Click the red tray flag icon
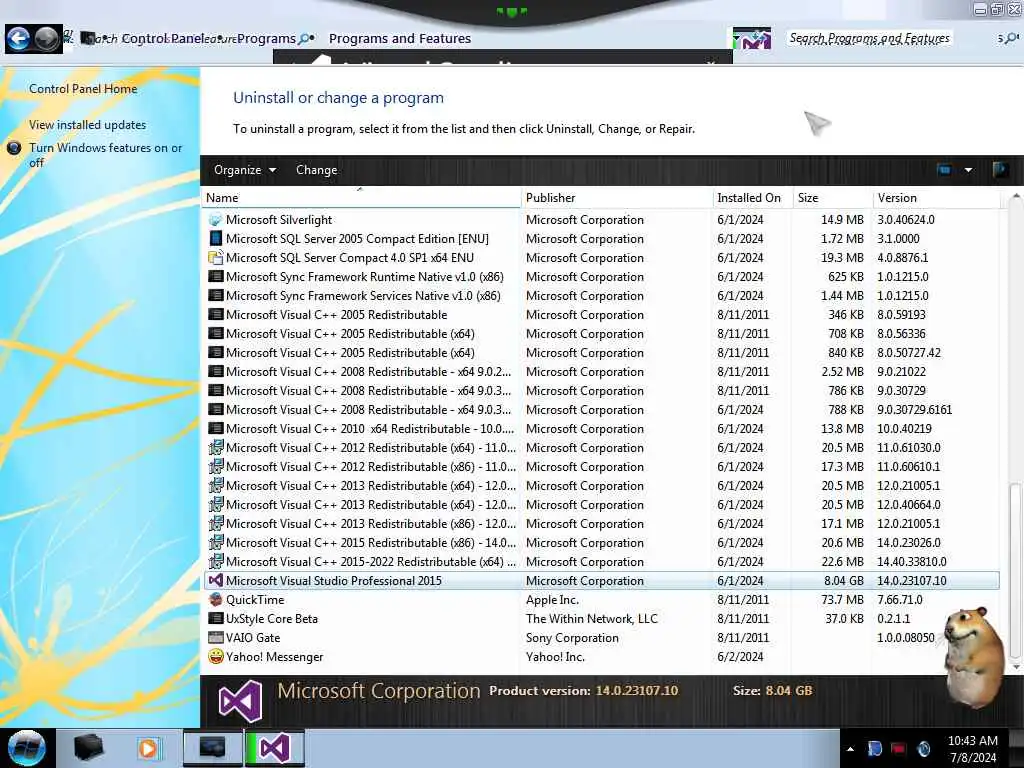1024x768 pixels. pos(899,748)
